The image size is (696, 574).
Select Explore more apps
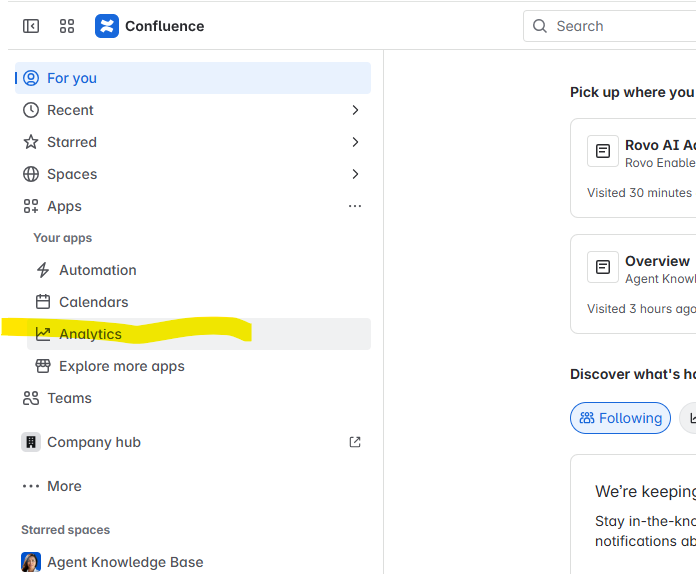click(121, 366)
